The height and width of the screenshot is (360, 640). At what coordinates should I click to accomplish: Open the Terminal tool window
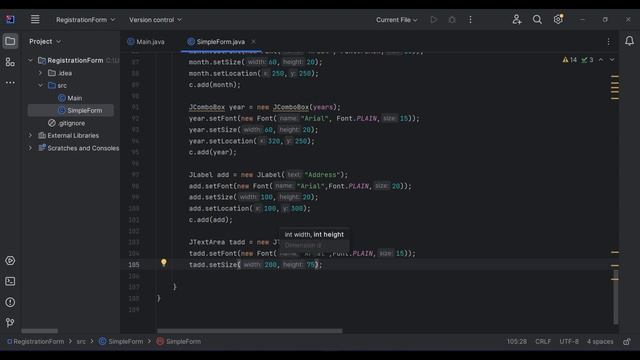(x=10, y=281)
